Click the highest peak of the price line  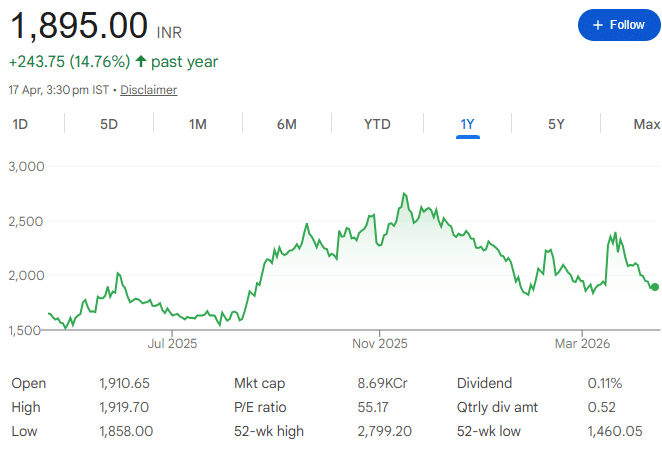coord(404,194)
